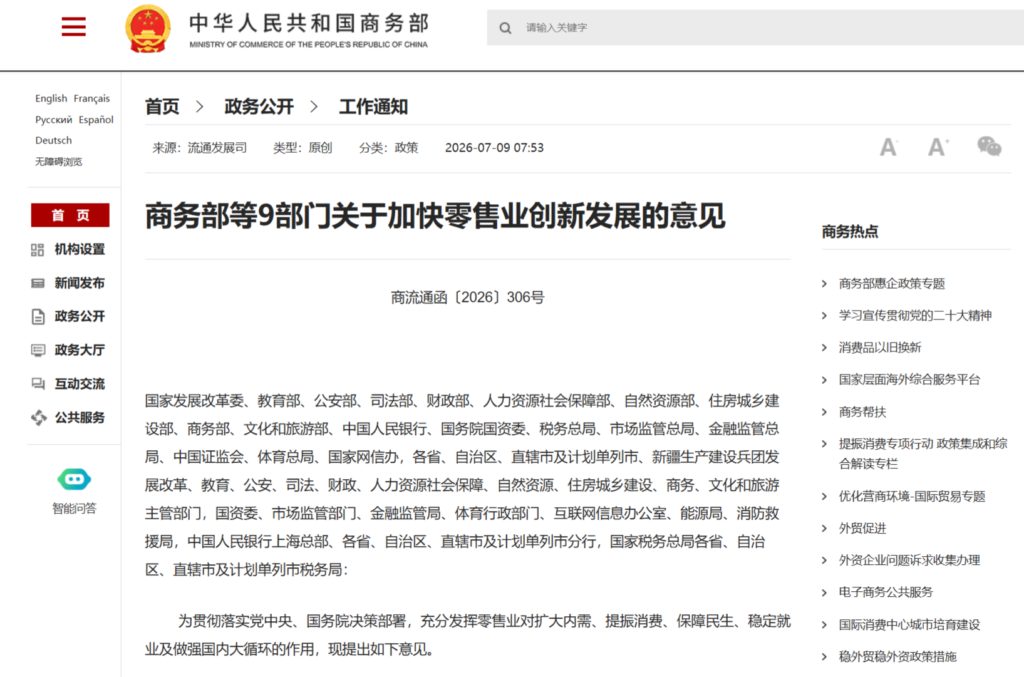Open 互动交流 sidebar menu item
This screenshot has width=1024, height=677.
click(79, 384)
